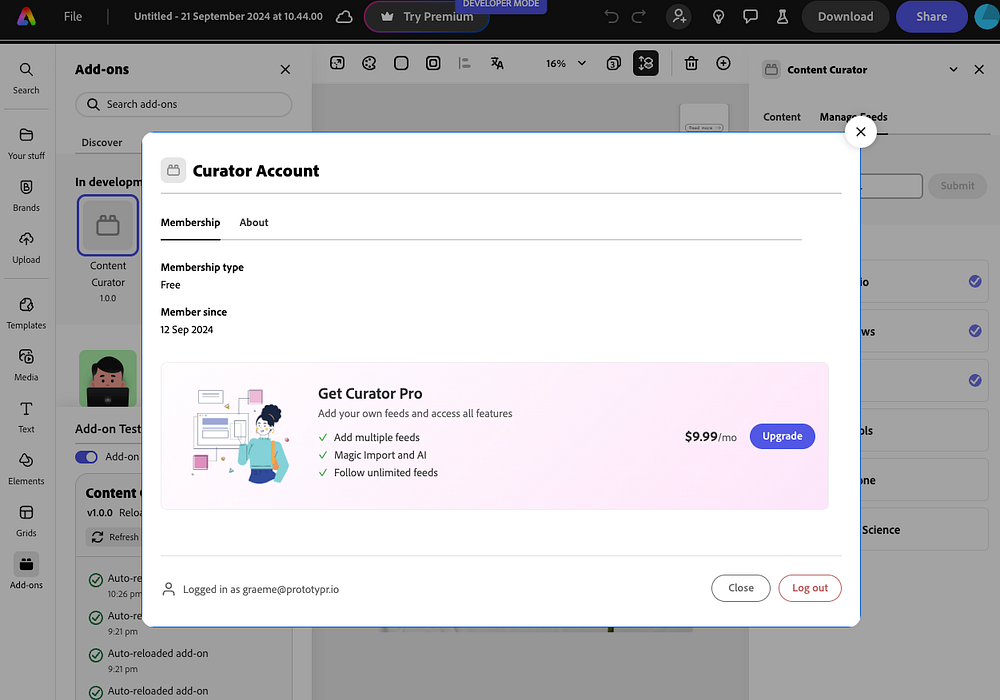1000x700 pixels.
Task: Click the Download button
Action: pos(846,17)
